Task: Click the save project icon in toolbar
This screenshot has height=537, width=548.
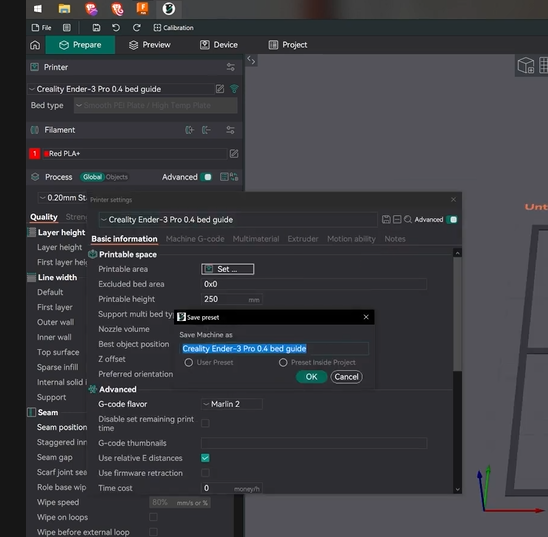Action: click(x=96, y=28)
